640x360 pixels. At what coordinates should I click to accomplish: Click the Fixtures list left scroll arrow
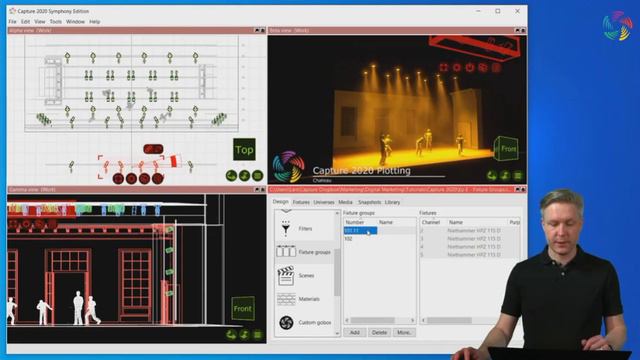tap(423, 320)
